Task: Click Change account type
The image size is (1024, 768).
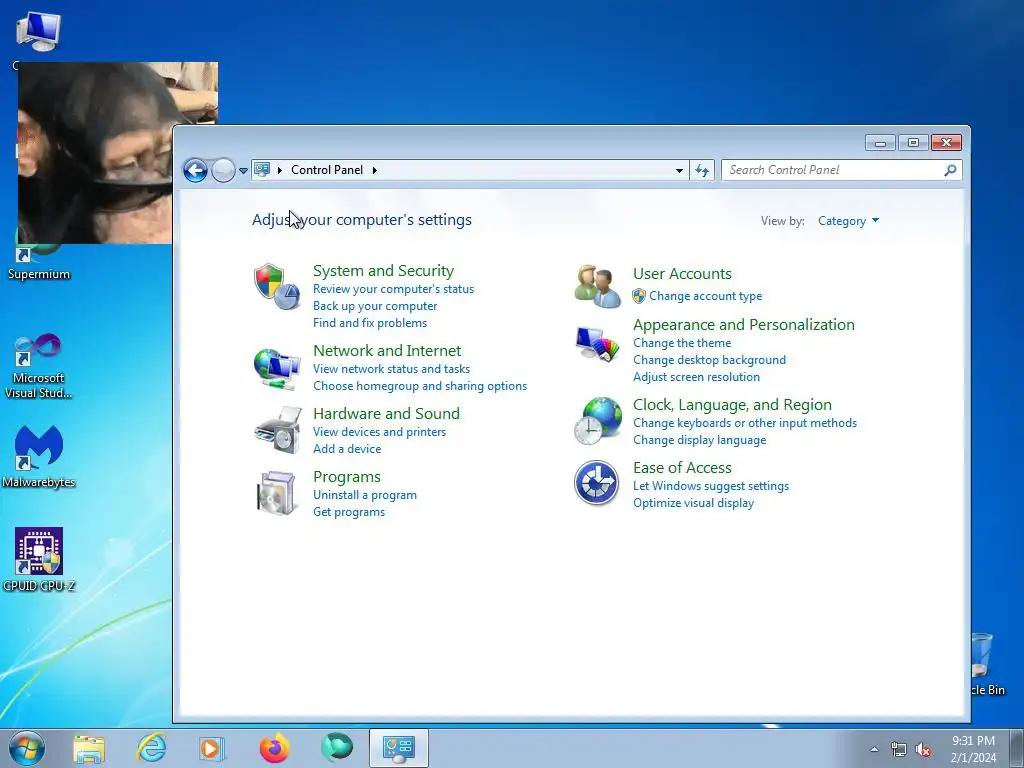Action: click(705, 296)
